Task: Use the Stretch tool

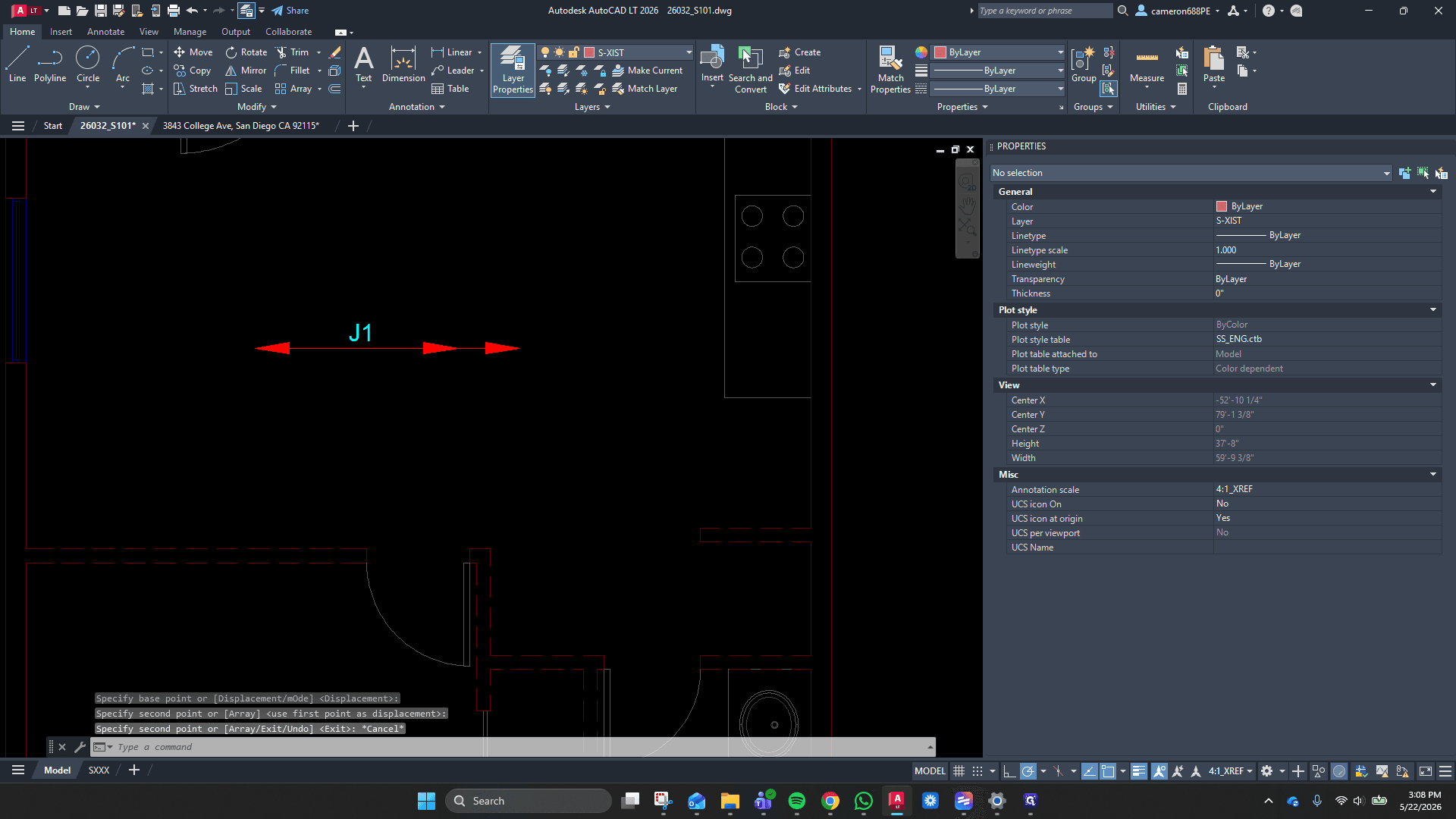Action: [x=195, y=89]
